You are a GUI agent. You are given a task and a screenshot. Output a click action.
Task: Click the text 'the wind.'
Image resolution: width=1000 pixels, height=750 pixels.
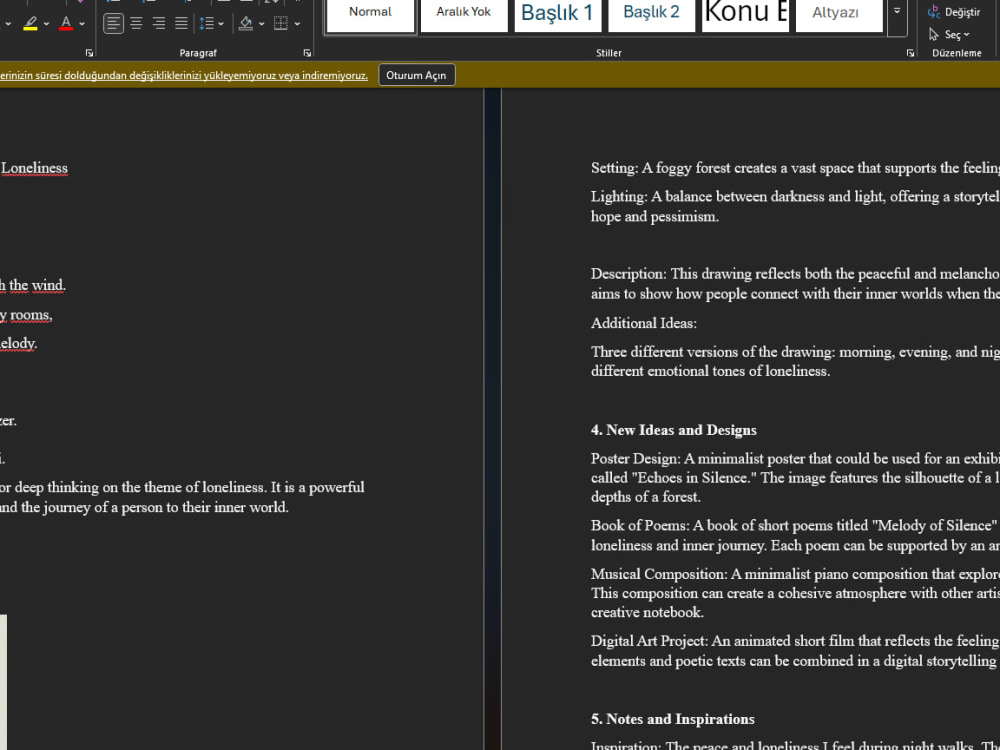(37, 285)
